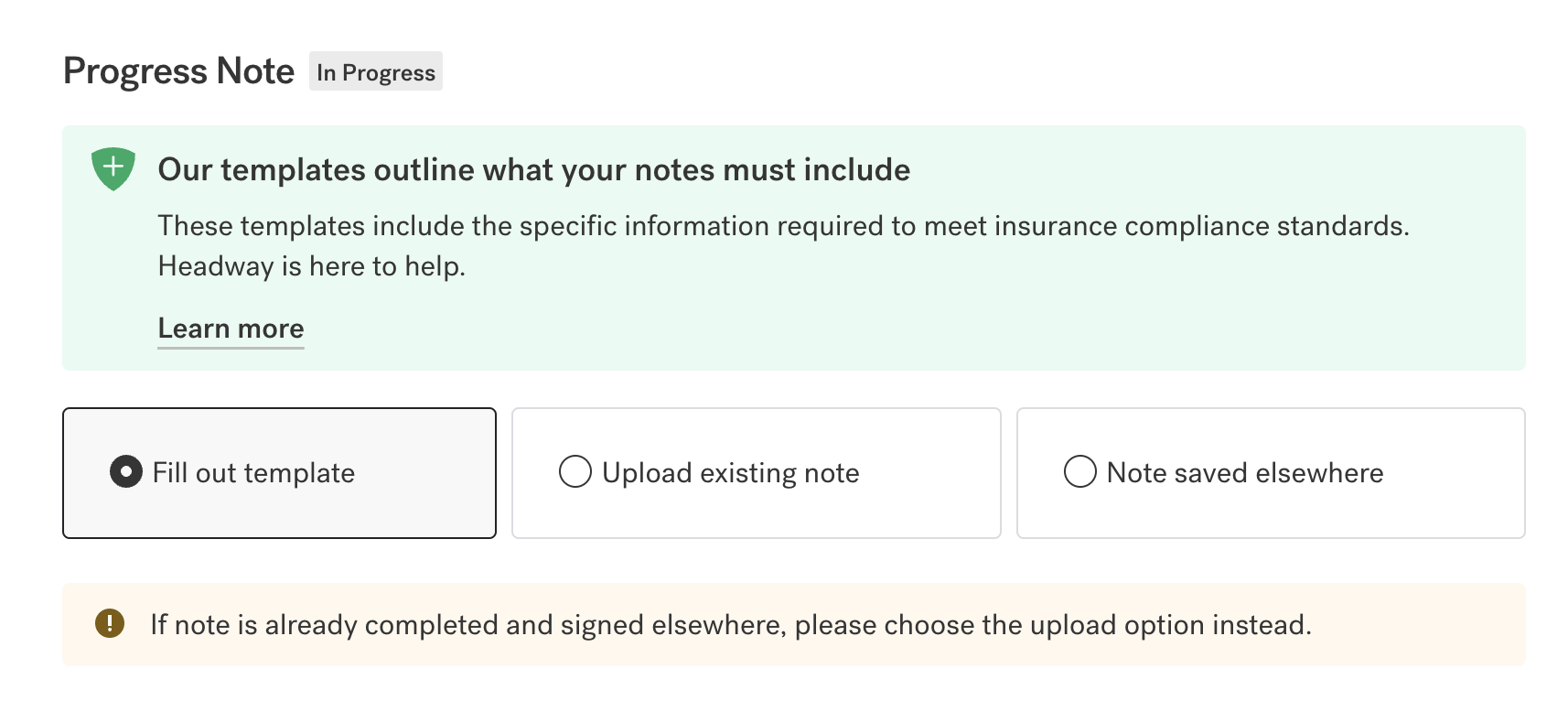Screen dimensions: 1568x701
Task: Select the Fill out template radio button
Action: coord(126,472)
